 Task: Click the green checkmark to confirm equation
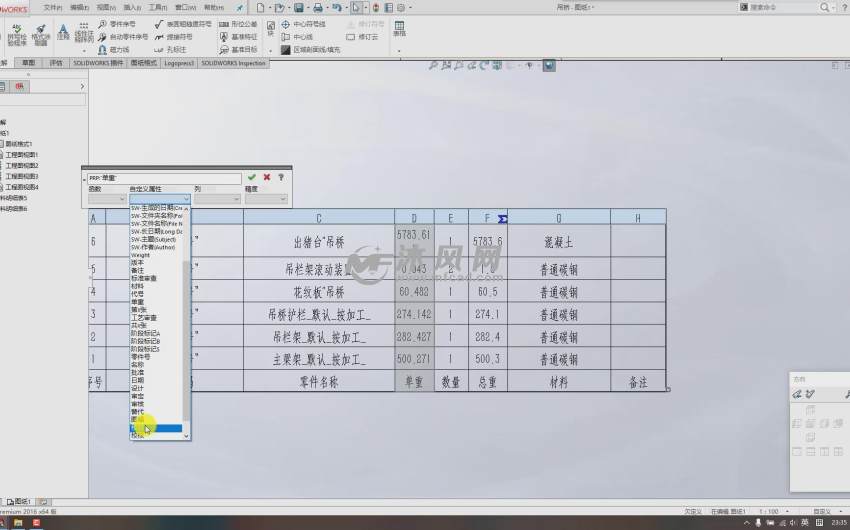252,177
